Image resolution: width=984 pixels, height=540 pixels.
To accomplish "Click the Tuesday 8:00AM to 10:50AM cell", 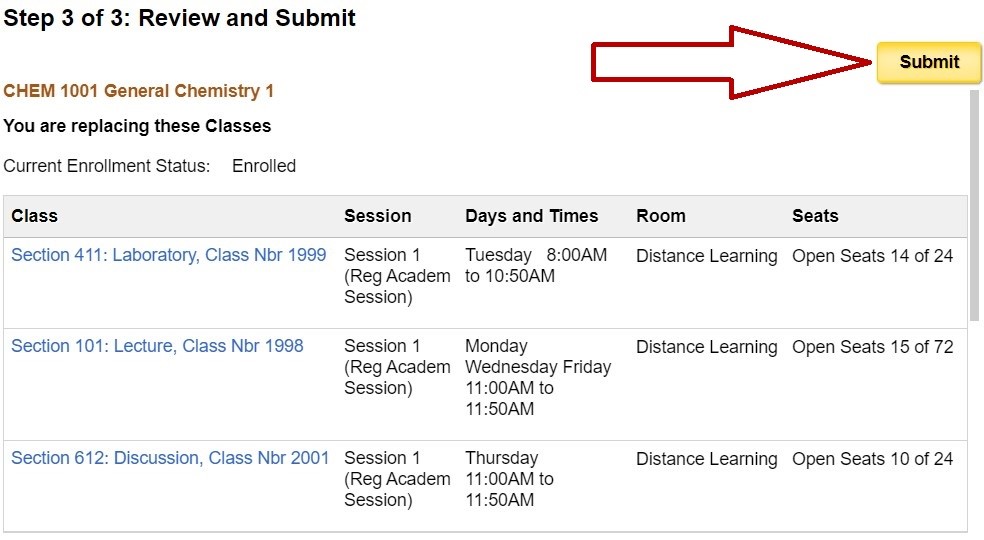I will click(x=535, y=265).
